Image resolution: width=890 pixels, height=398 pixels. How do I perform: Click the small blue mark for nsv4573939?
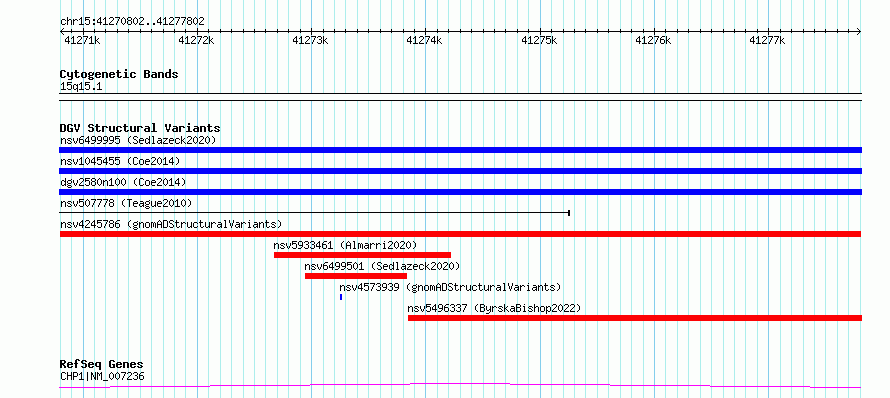click(341, 297)
